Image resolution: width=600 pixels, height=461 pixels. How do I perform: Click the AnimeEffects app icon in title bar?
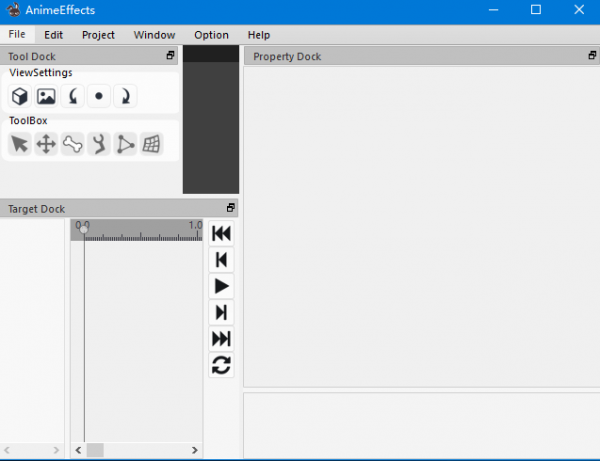(13, 10)
